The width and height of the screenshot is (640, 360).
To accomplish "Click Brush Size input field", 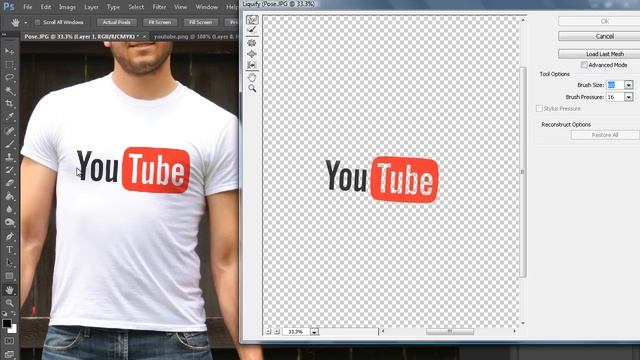I will (615, 85).
